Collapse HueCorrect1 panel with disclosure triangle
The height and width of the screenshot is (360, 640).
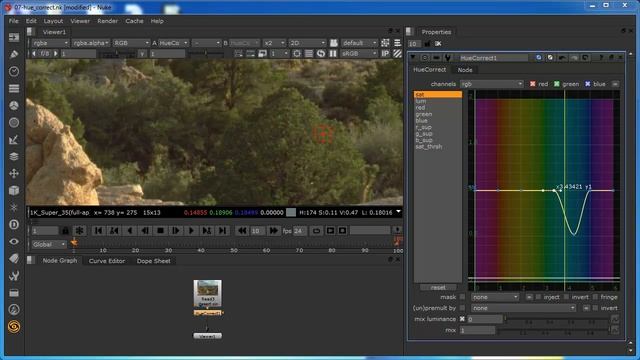pos(413,58)
